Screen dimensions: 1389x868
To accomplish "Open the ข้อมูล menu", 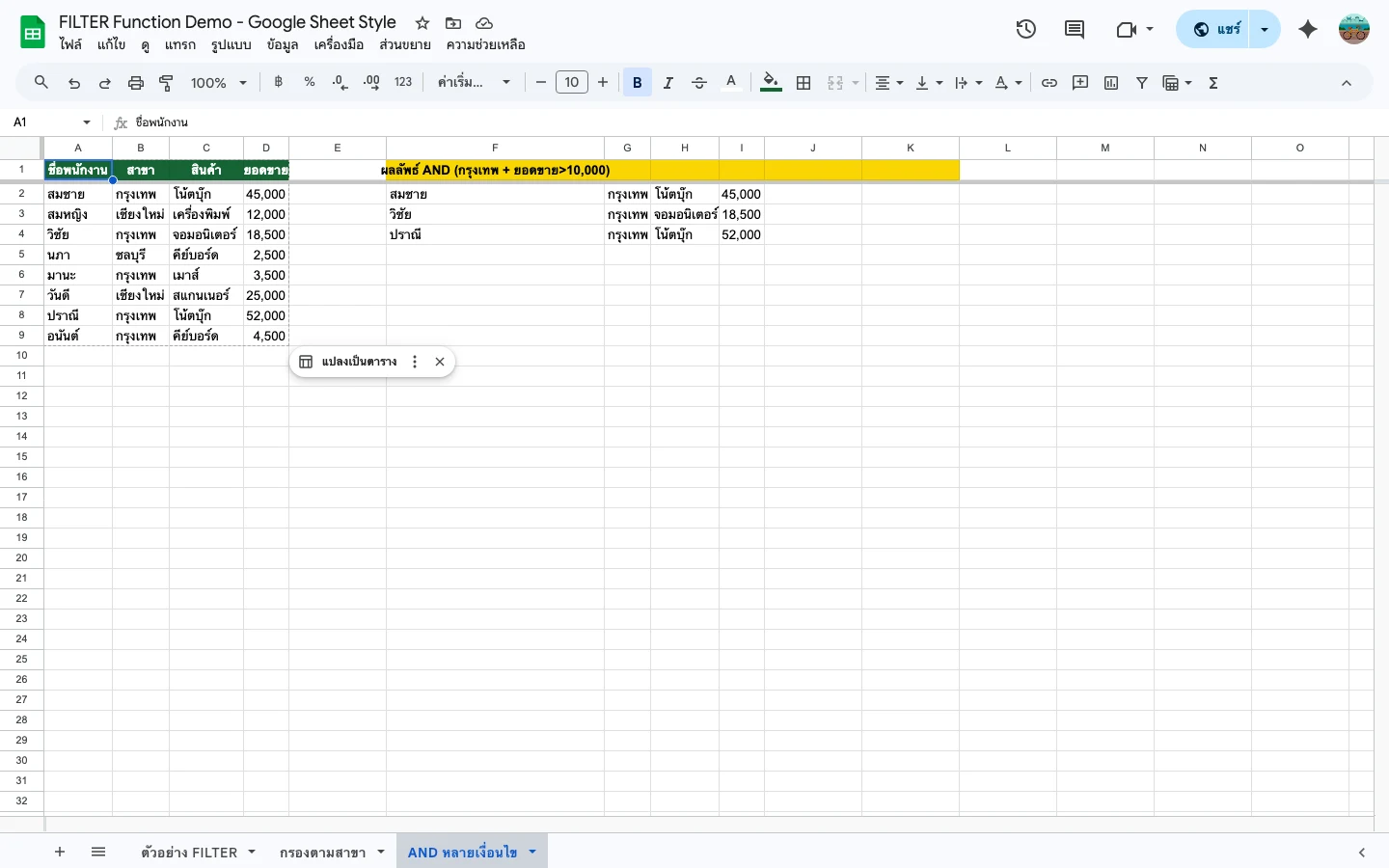I will tap(283, 44).
